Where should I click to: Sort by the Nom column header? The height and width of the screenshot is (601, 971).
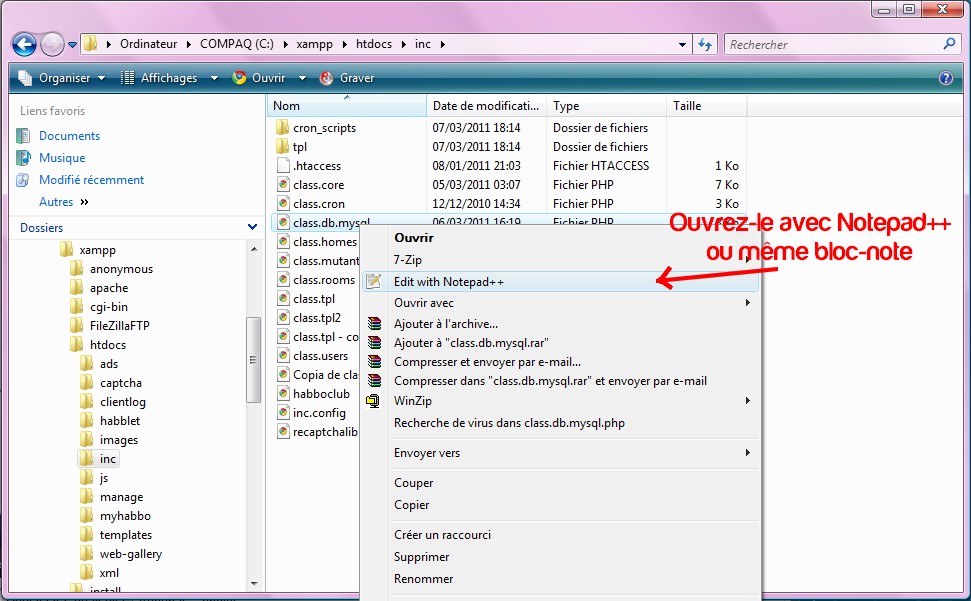[x=347, y=106]
